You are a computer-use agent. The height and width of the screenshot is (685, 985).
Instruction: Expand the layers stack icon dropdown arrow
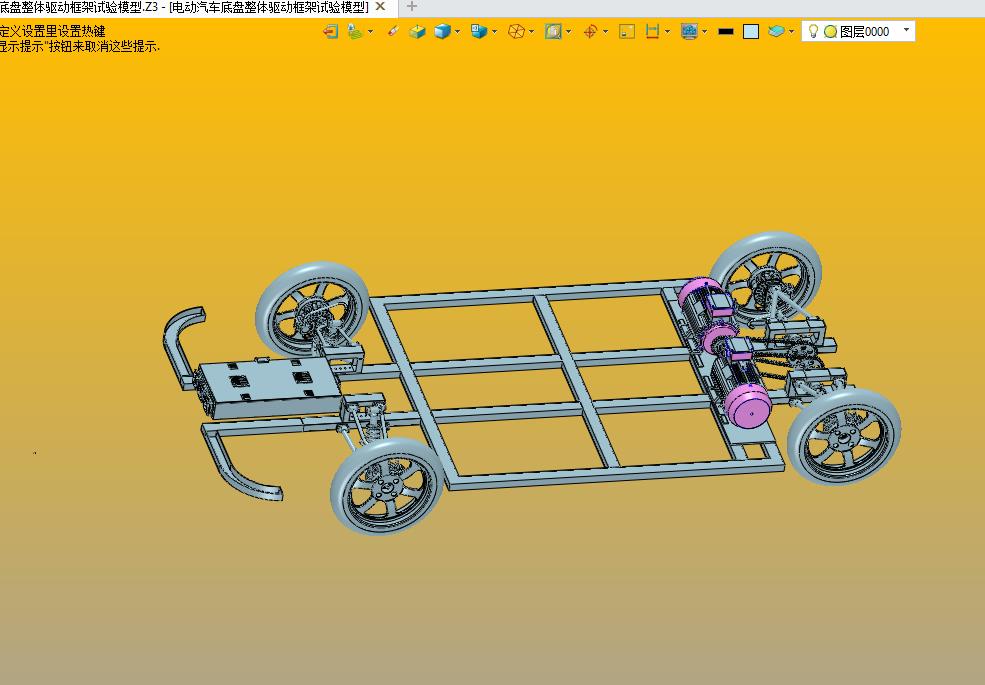pyautogui.click(x=791, y=31)
